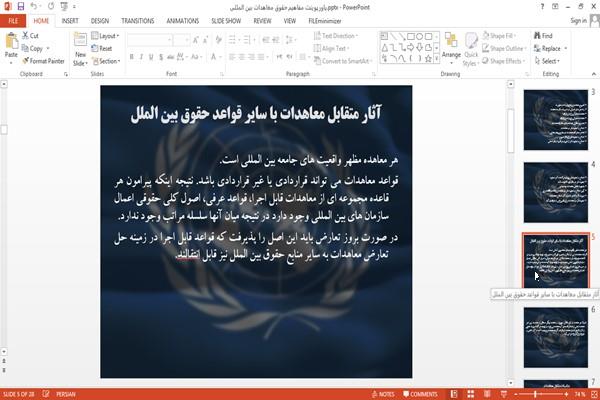Switch to the INSERT tab
Viewport: 600px width, 400px height.
pyautogui.click(x=70, y=21)
